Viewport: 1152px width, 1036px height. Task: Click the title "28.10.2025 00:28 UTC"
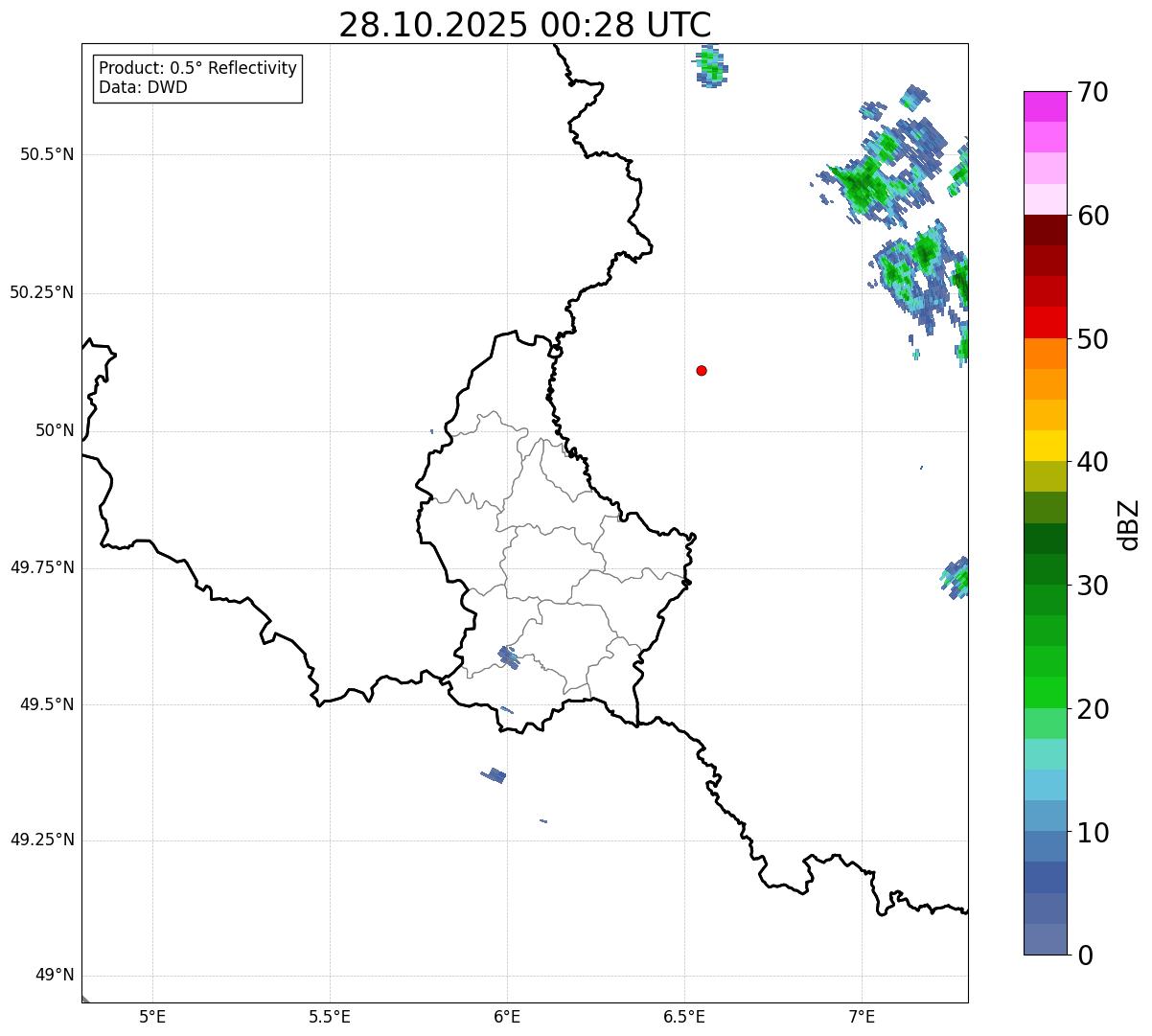(x=525, y=25)
